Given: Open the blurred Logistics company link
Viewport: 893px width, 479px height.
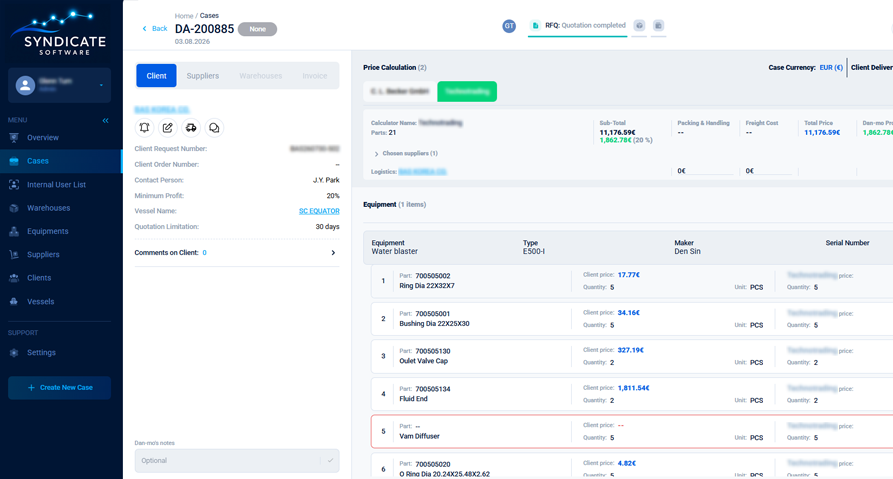Looking at the screenshot, I should (422, 171).
